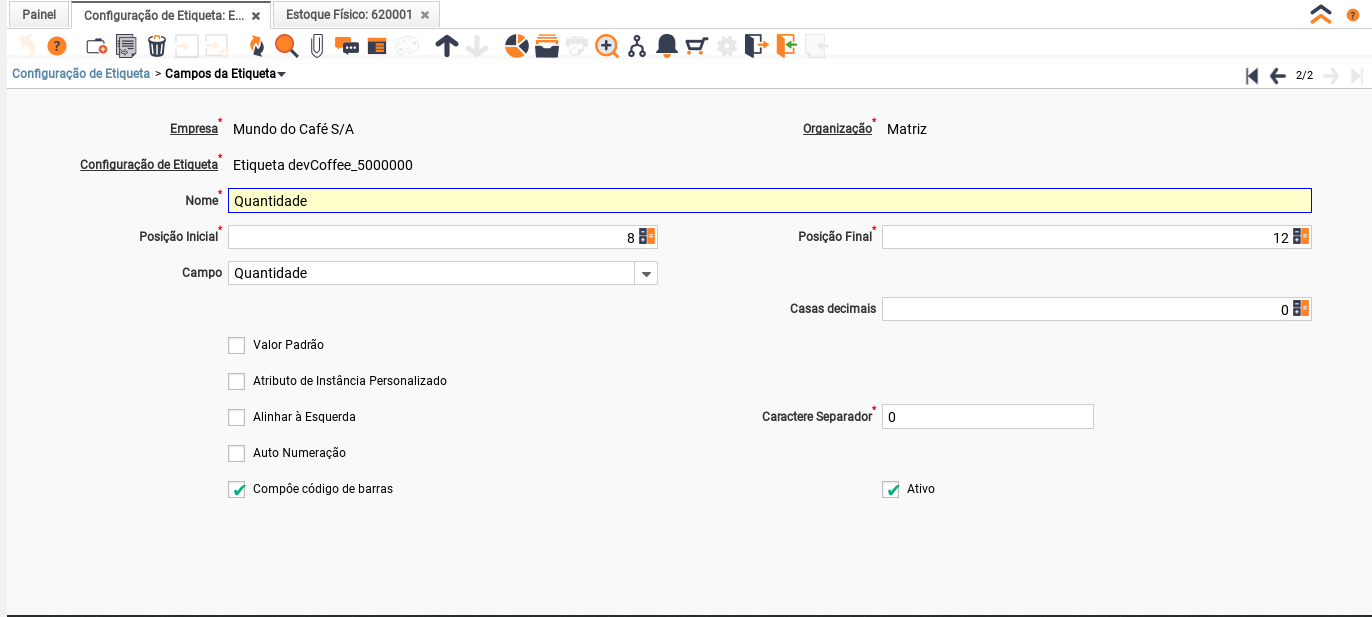Open calculator for Posição Final
Image resolution: width=1372 pixels, height=617 pixels.
pyautogui.click(x=1300, y=237)
